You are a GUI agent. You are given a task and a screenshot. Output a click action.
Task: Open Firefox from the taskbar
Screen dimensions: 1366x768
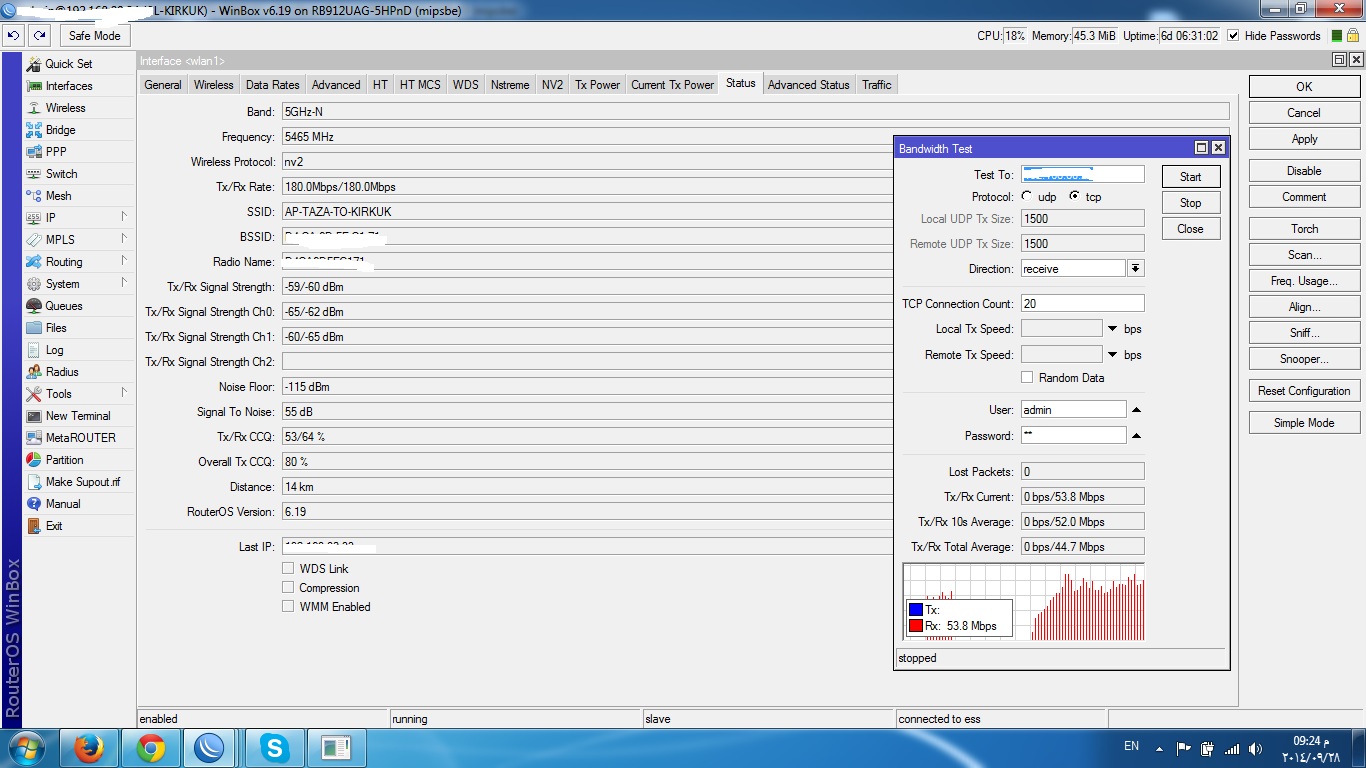[89, 748]
